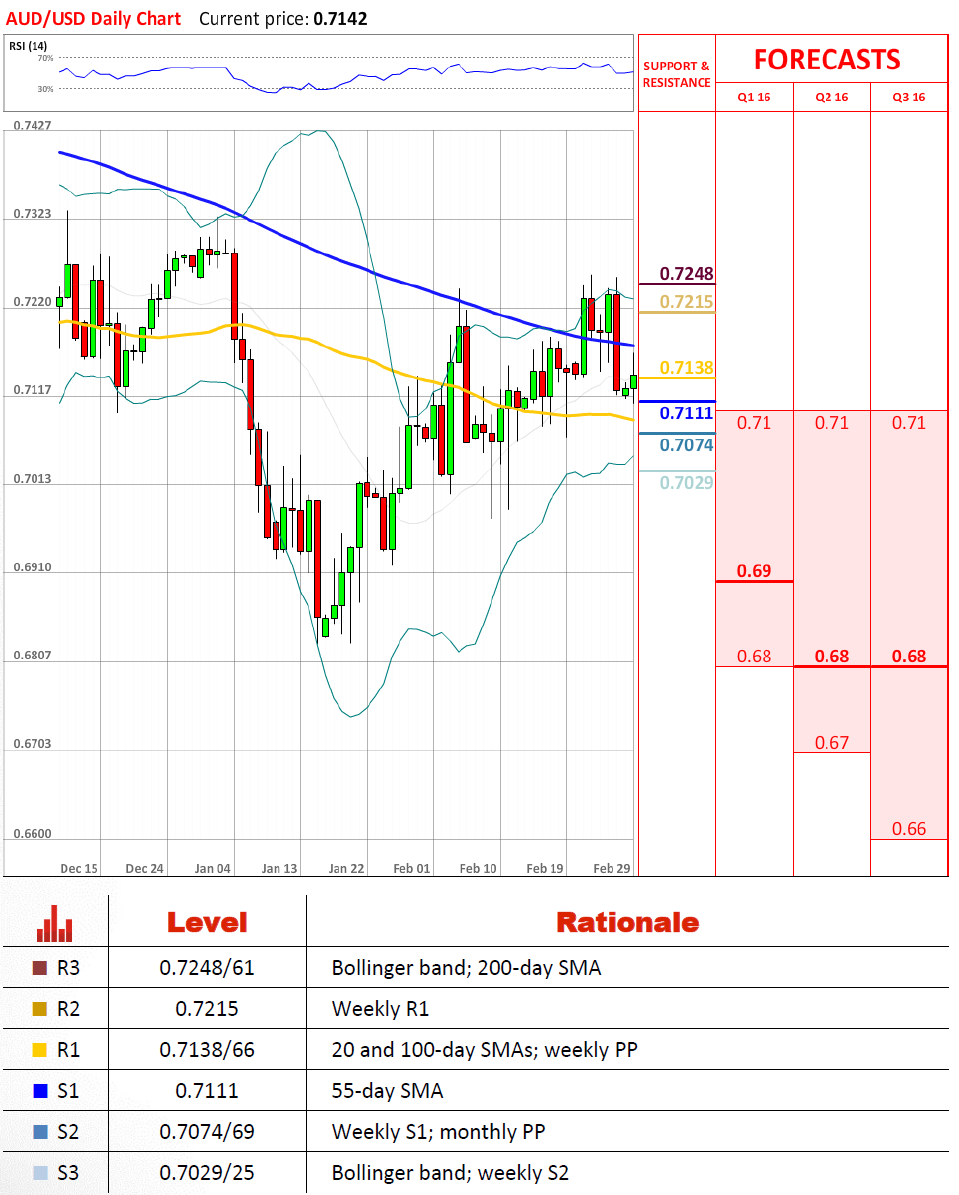Click the RSI 30% threshold label
Viewport: 959px width, 1195px height.
(46, 89)
